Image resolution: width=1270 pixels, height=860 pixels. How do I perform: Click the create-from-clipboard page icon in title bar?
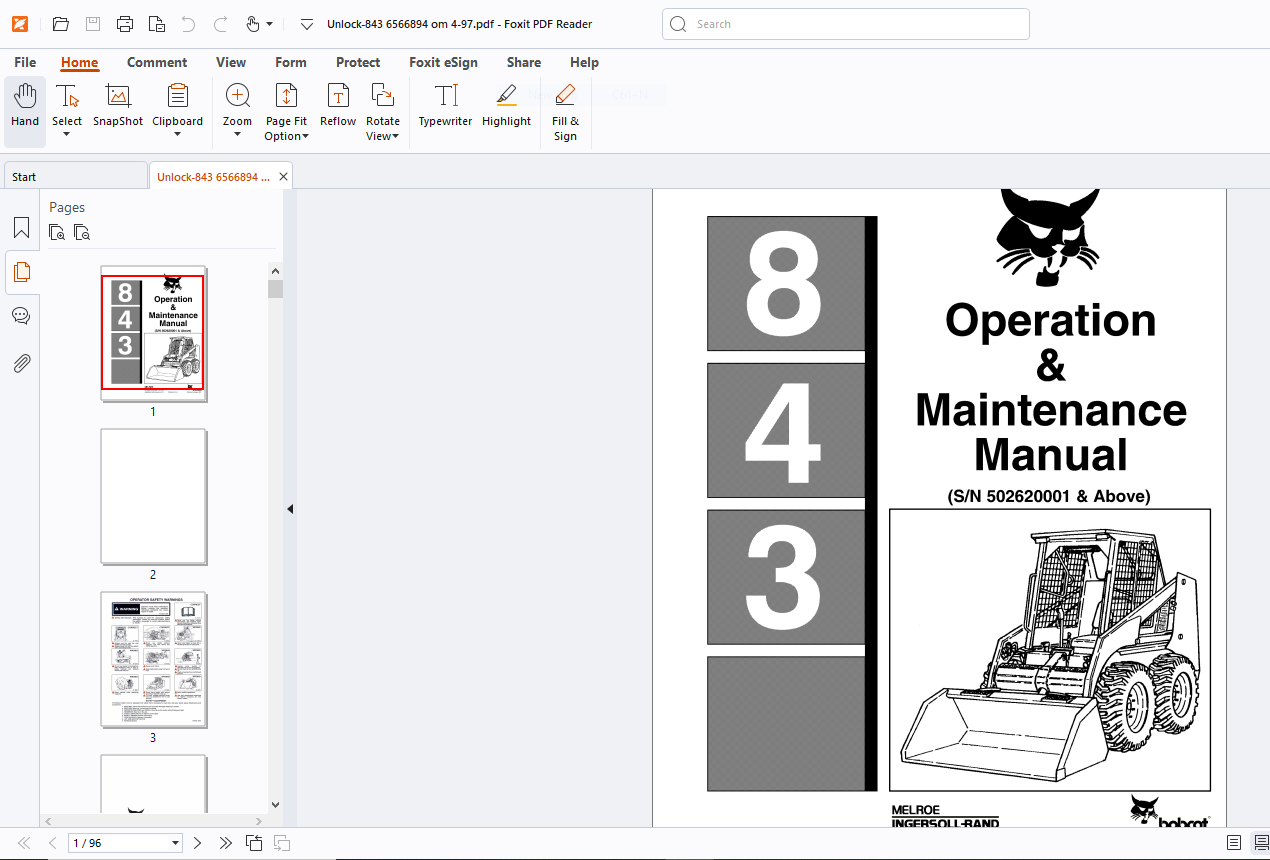coord(156,24)
